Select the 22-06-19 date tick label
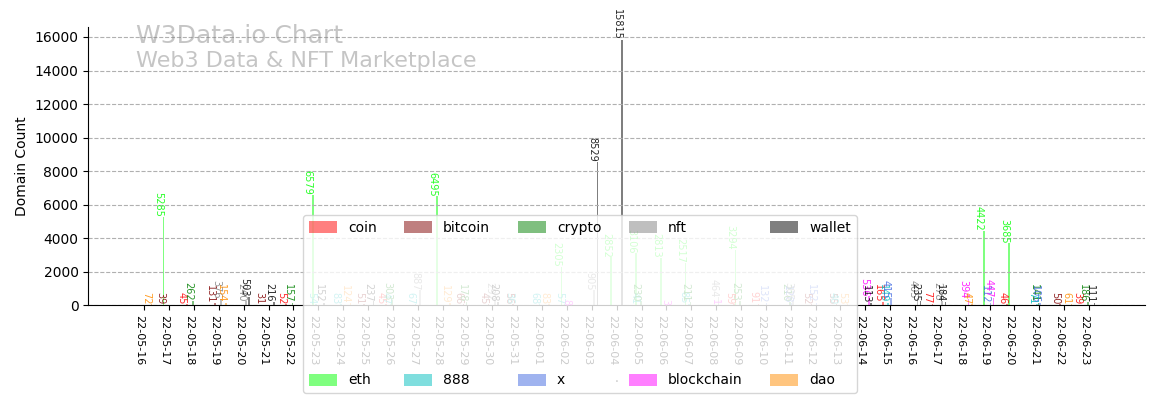1160x400 pixels. click(986, 341)
